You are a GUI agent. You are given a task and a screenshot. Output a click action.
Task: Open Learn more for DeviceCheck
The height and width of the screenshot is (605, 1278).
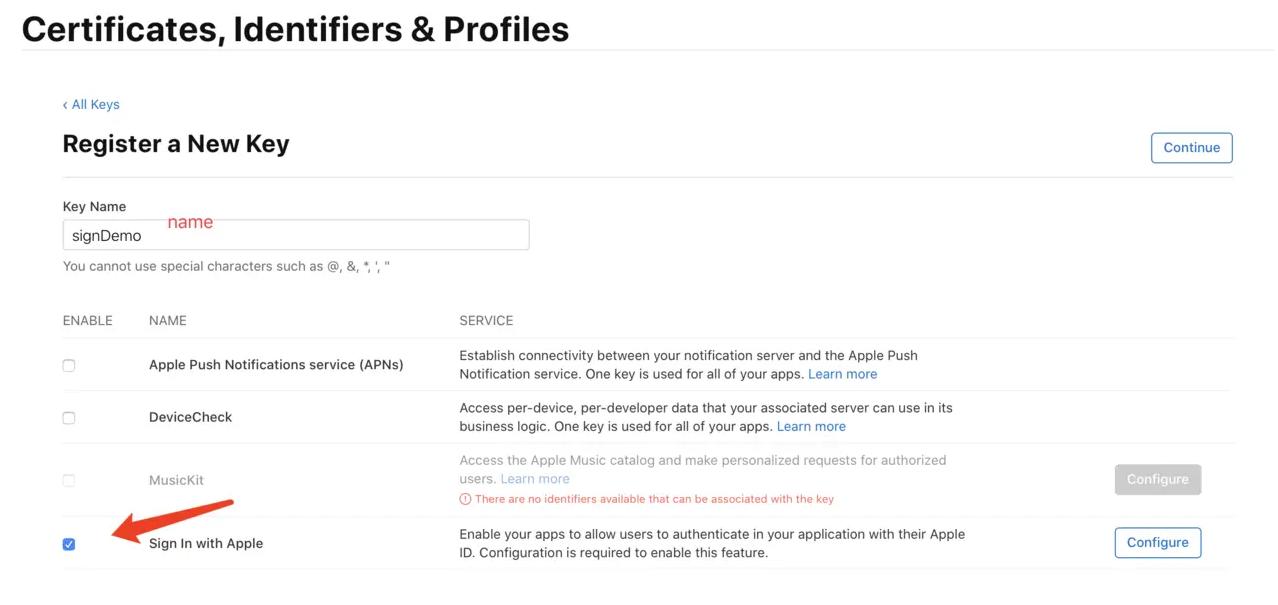[811, 425]
